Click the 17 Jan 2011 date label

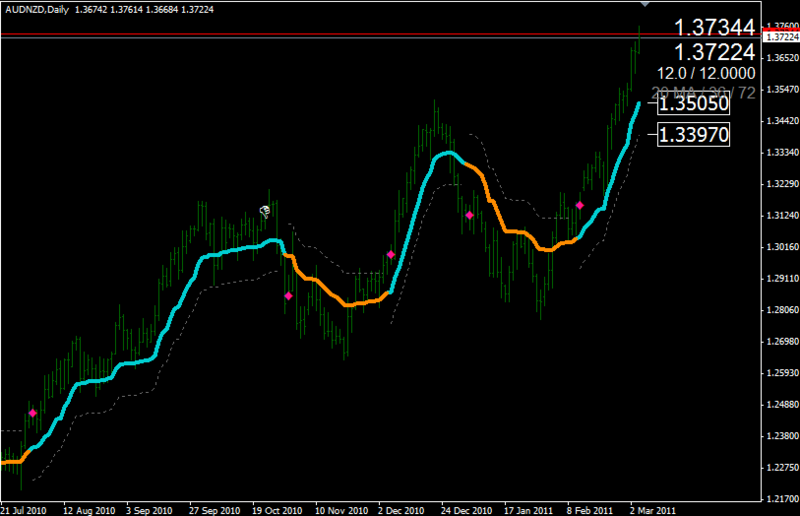click(x=529, y=510)
